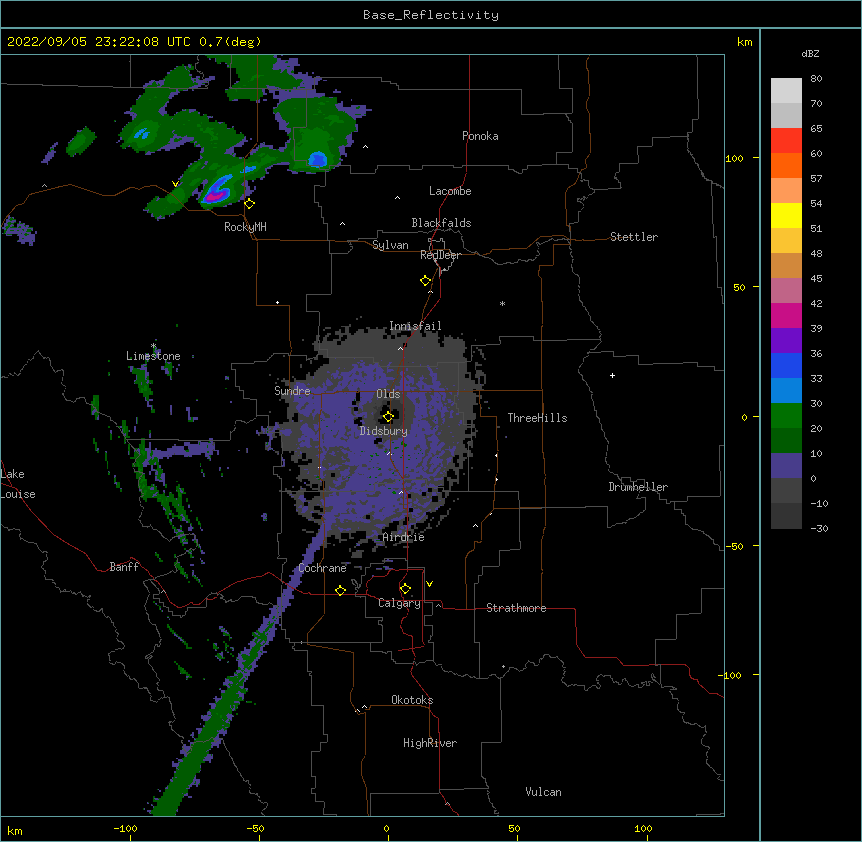The image size is (862, 842).
Task: Click the RockyMH label
Action: coord(245,226)
